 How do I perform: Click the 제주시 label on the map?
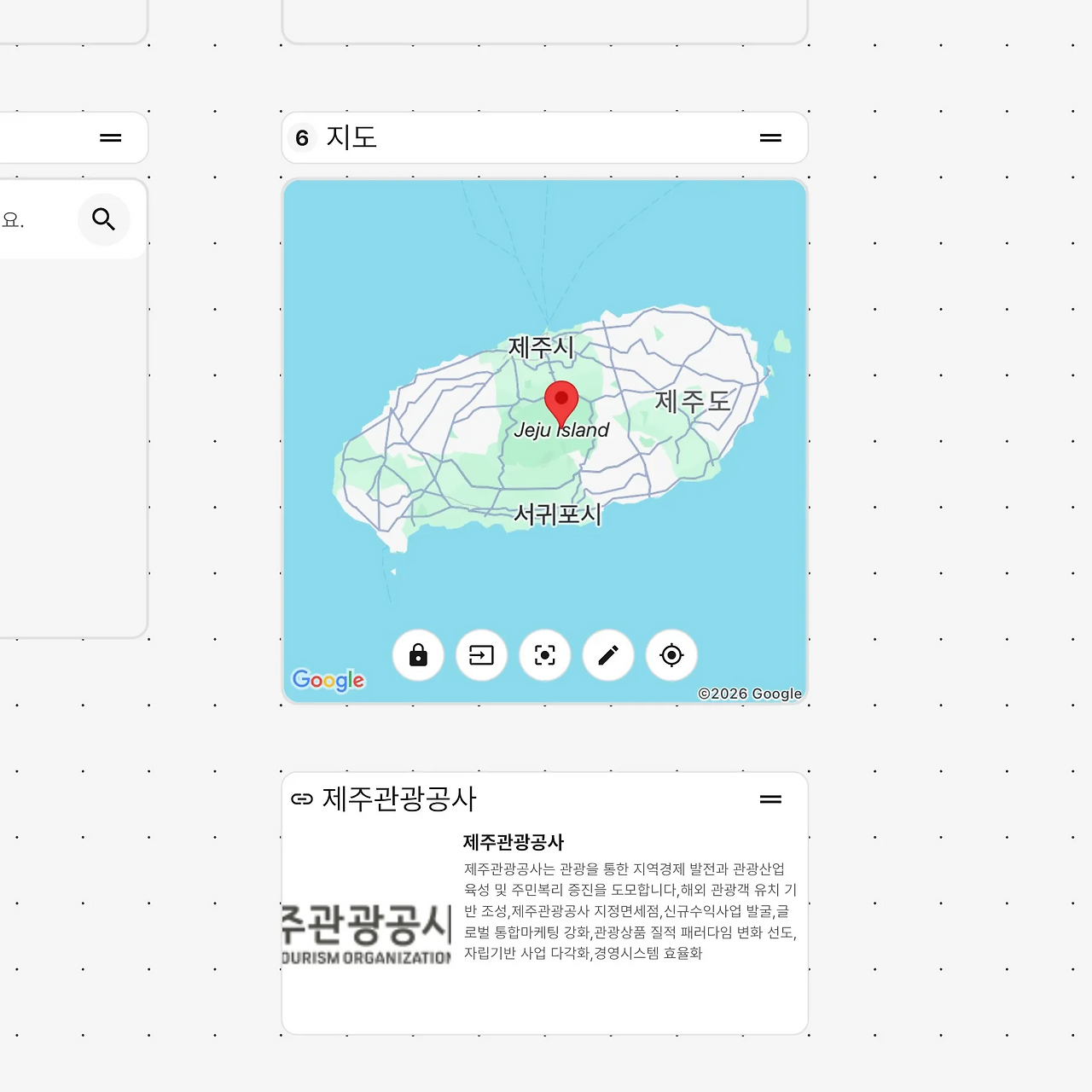(x=541, y=347)
